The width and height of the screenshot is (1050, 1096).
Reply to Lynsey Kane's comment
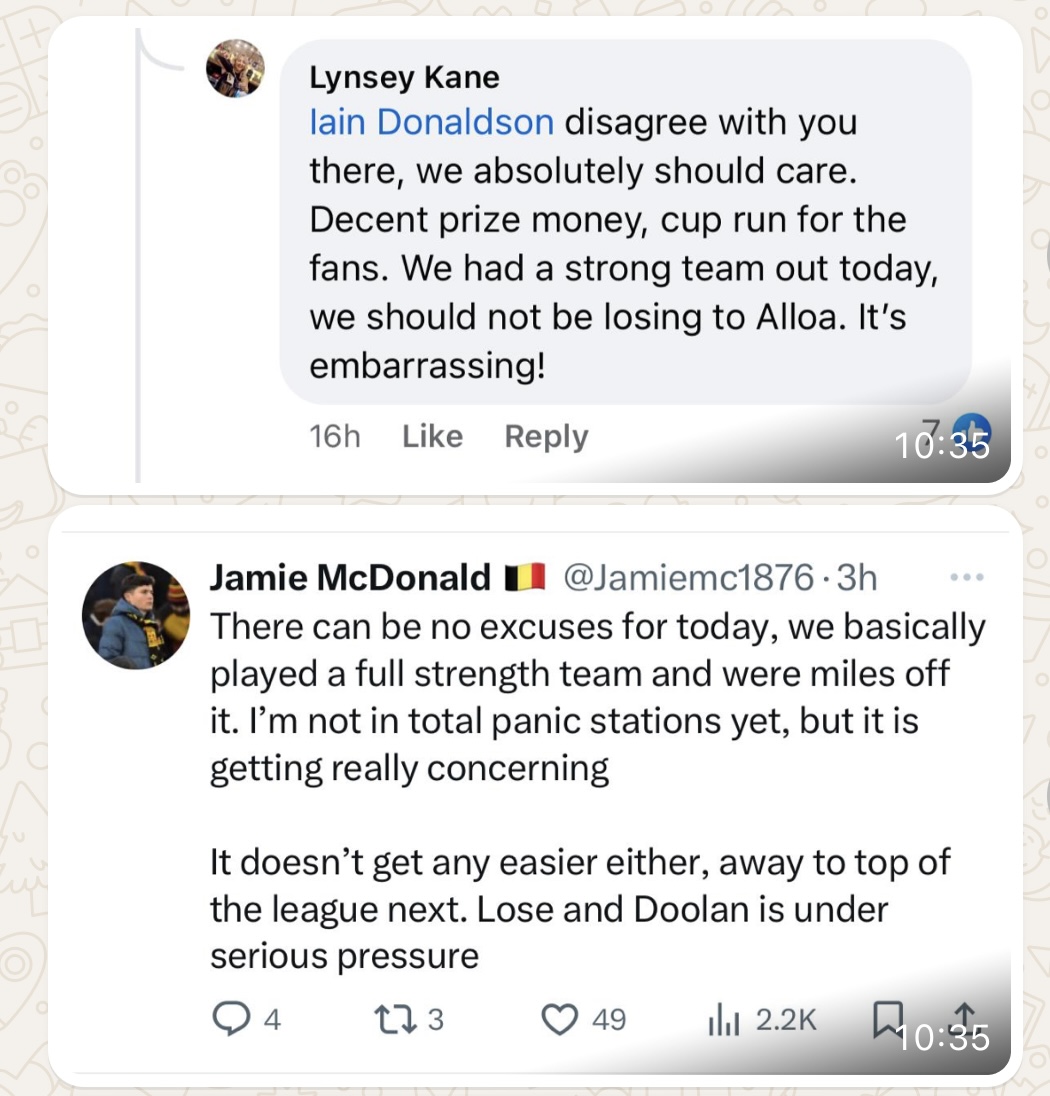[546, 436]
